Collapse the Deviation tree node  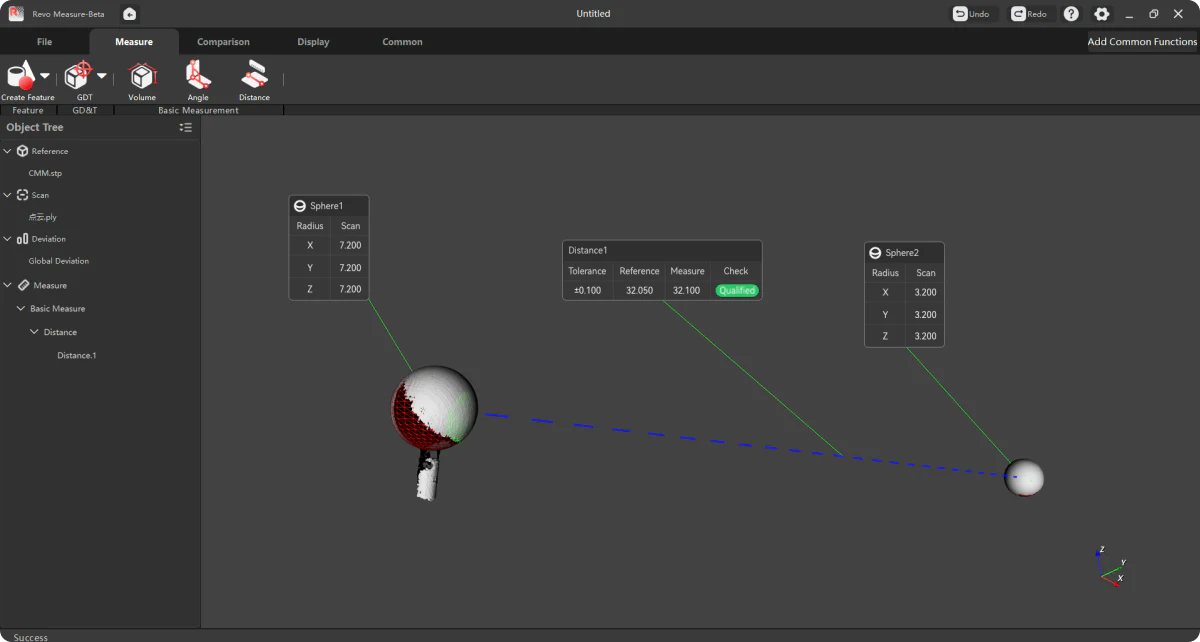pyautogui.click(x=8, y=239)
